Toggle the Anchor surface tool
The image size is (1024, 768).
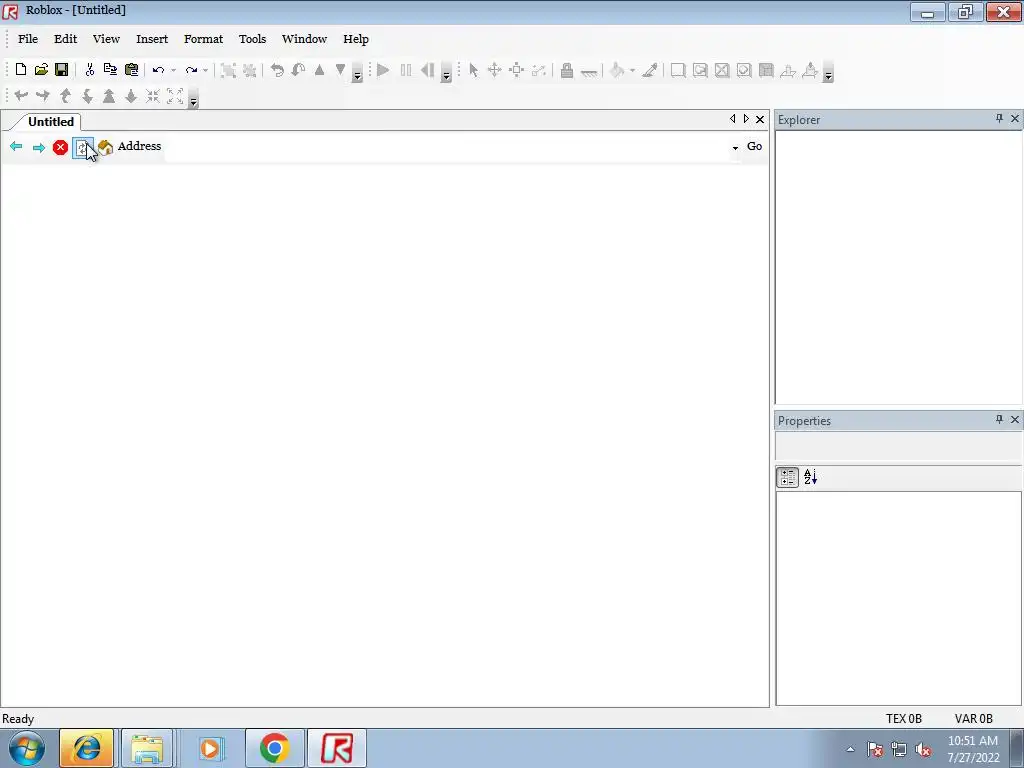click(588, 72)
